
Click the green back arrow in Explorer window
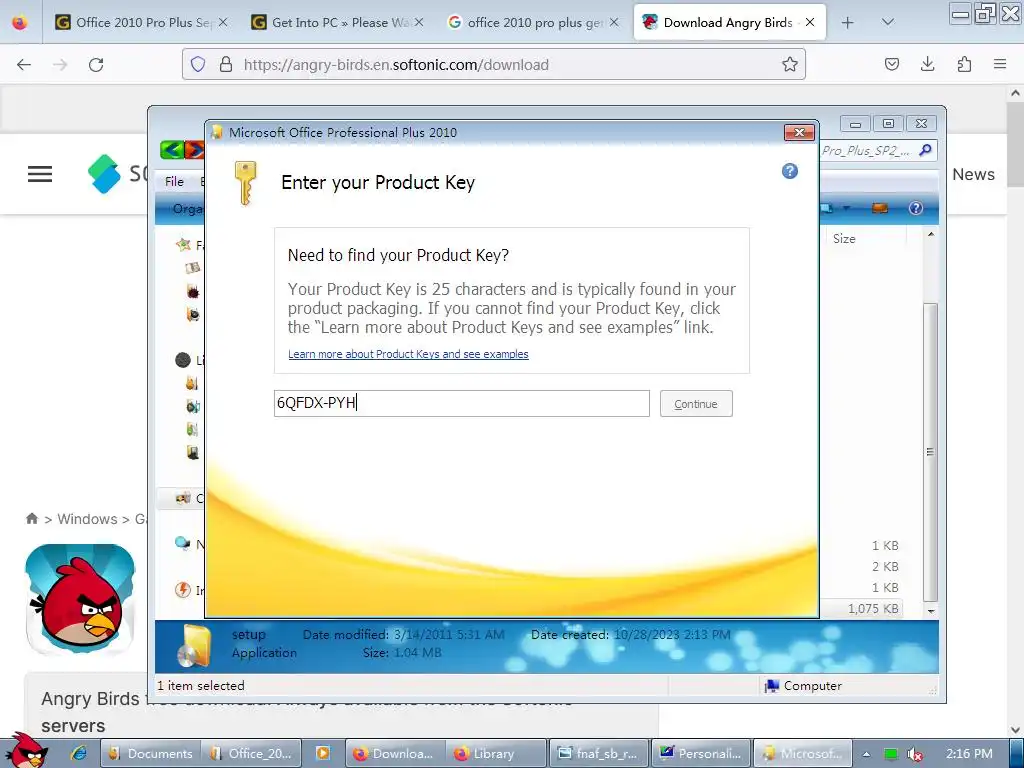click(x=172, y=150)
